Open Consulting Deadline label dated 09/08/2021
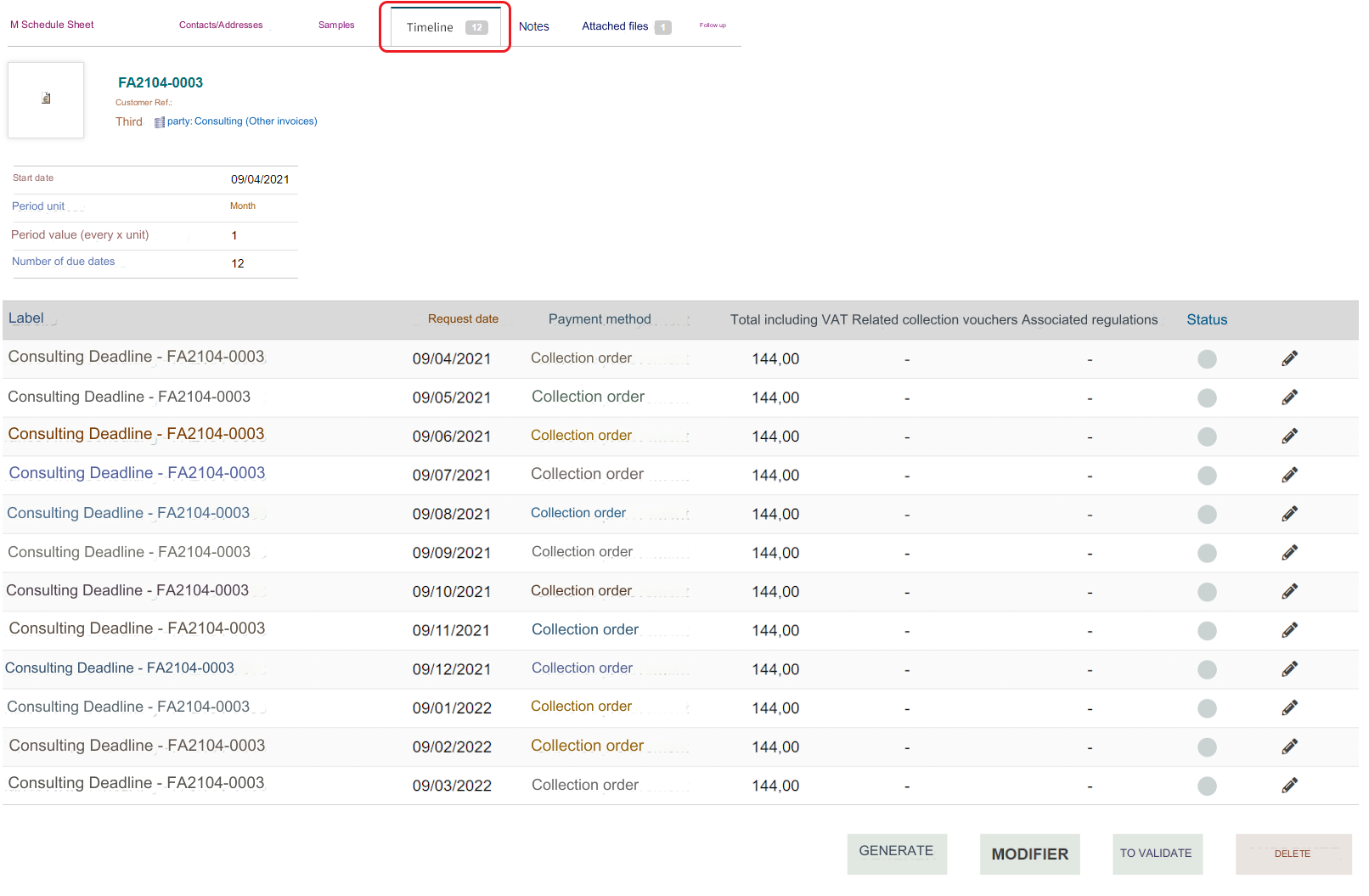The height and width of the screenshot is (896, 1369). [x=128, y=513]
